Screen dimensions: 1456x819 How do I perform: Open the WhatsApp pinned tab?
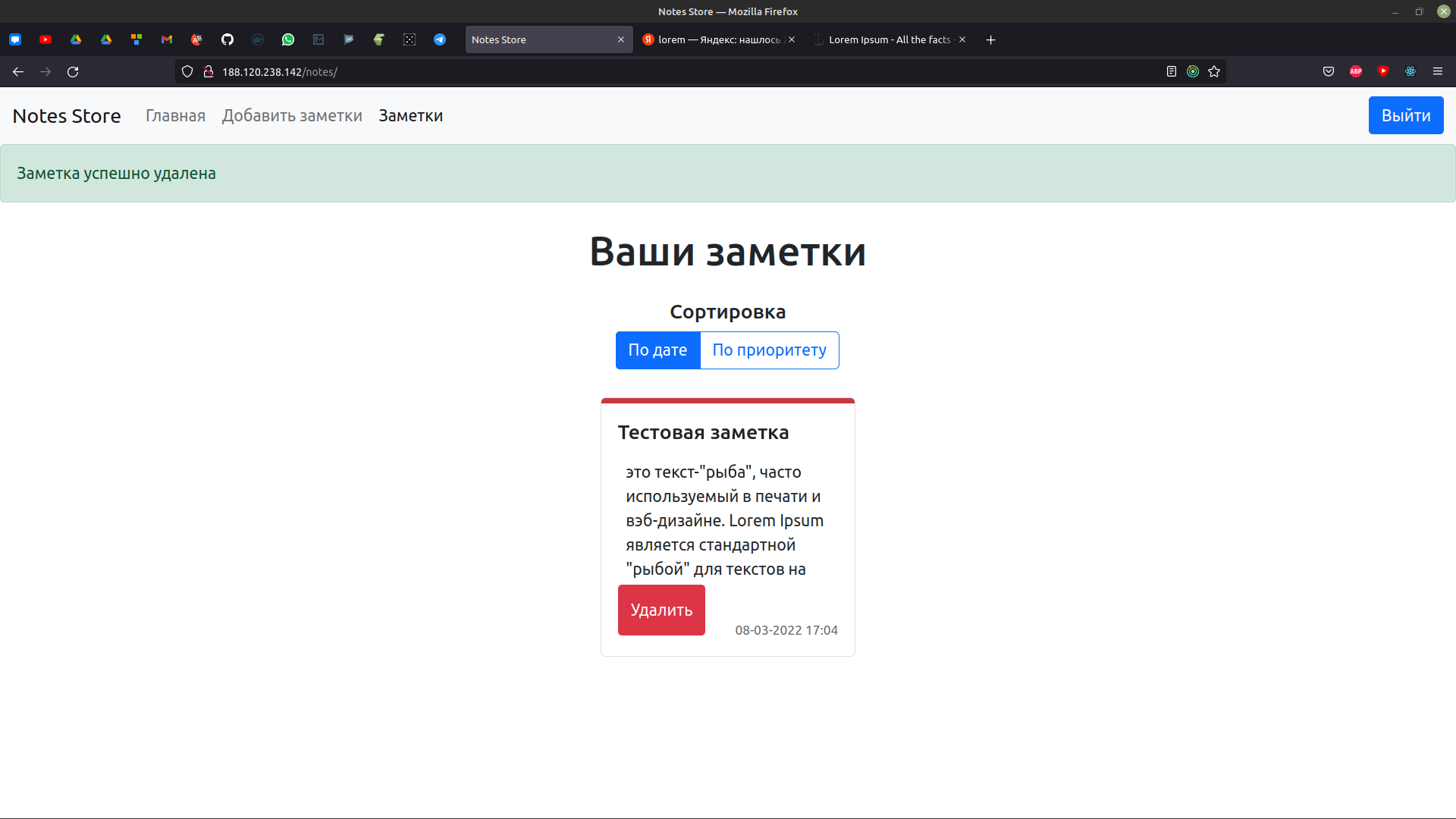(288, 39)
